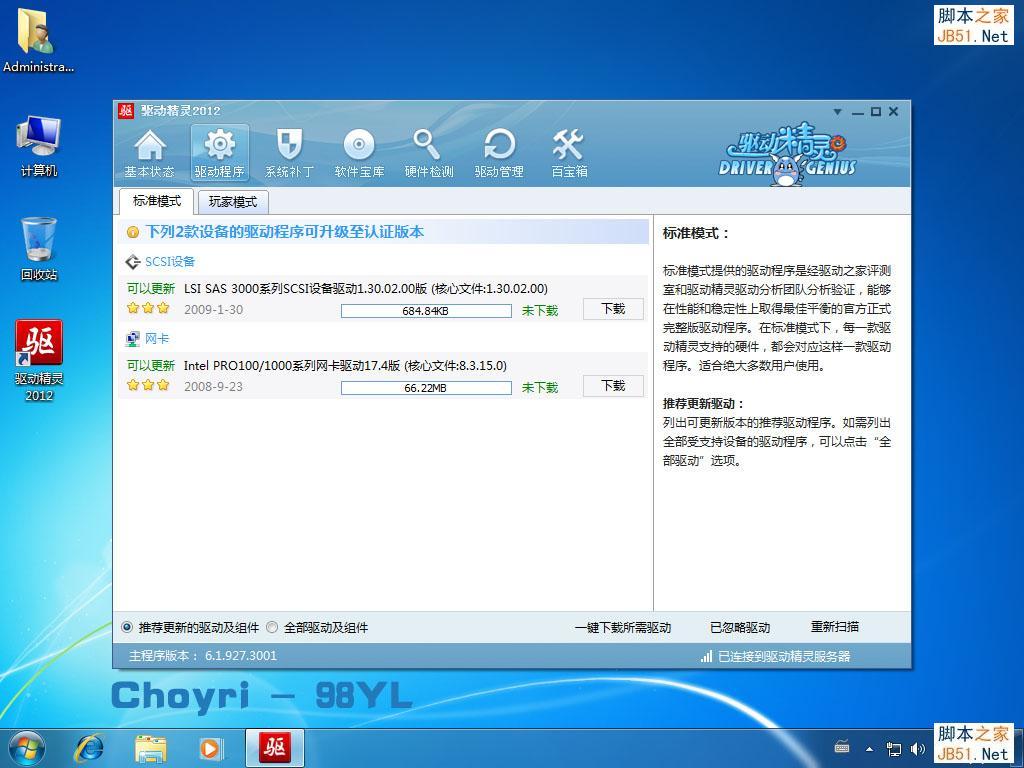1024x768 pixels.
Task: Open the 基本状态 (Basic Status) panel
Action: pyautogui.click(x=149, y=152)
